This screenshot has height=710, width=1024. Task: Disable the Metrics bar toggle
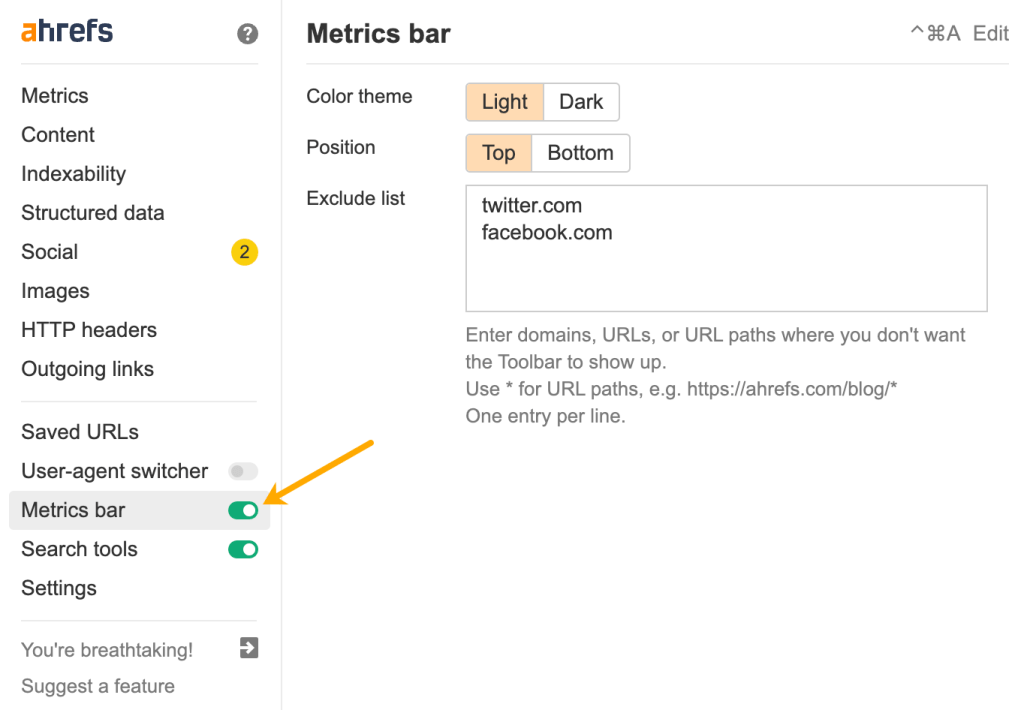[243, 510]
